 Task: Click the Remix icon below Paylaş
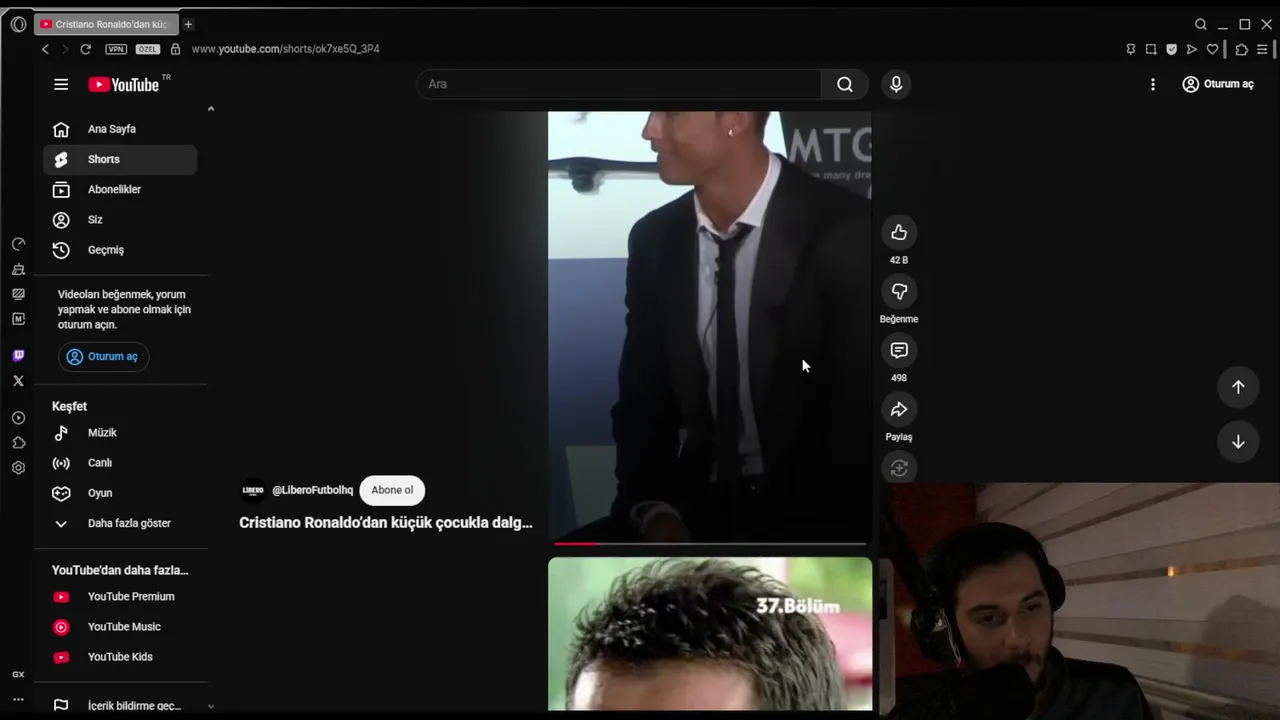click(899, 467)
